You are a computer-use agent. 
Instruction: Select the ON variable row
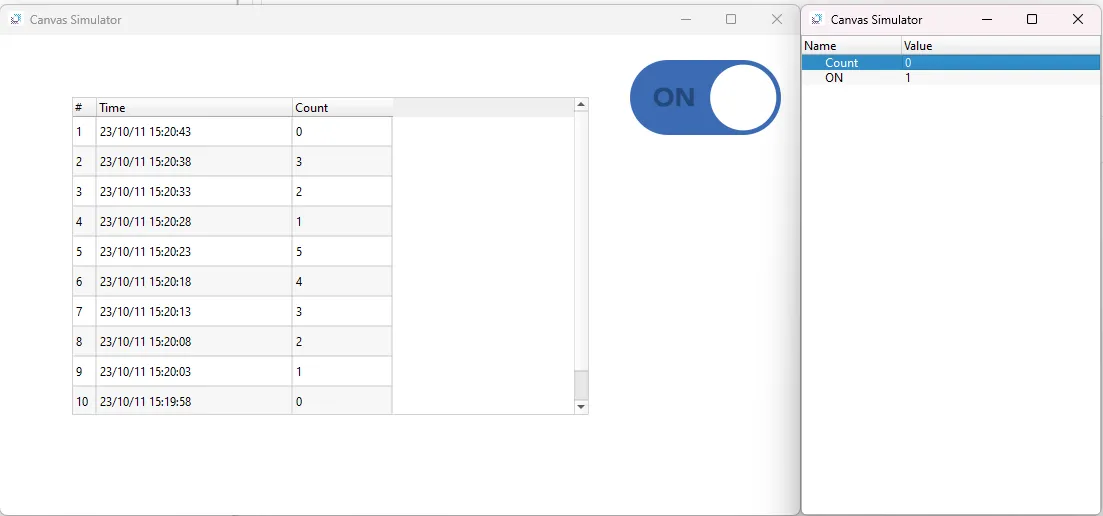tap(834, 77)
